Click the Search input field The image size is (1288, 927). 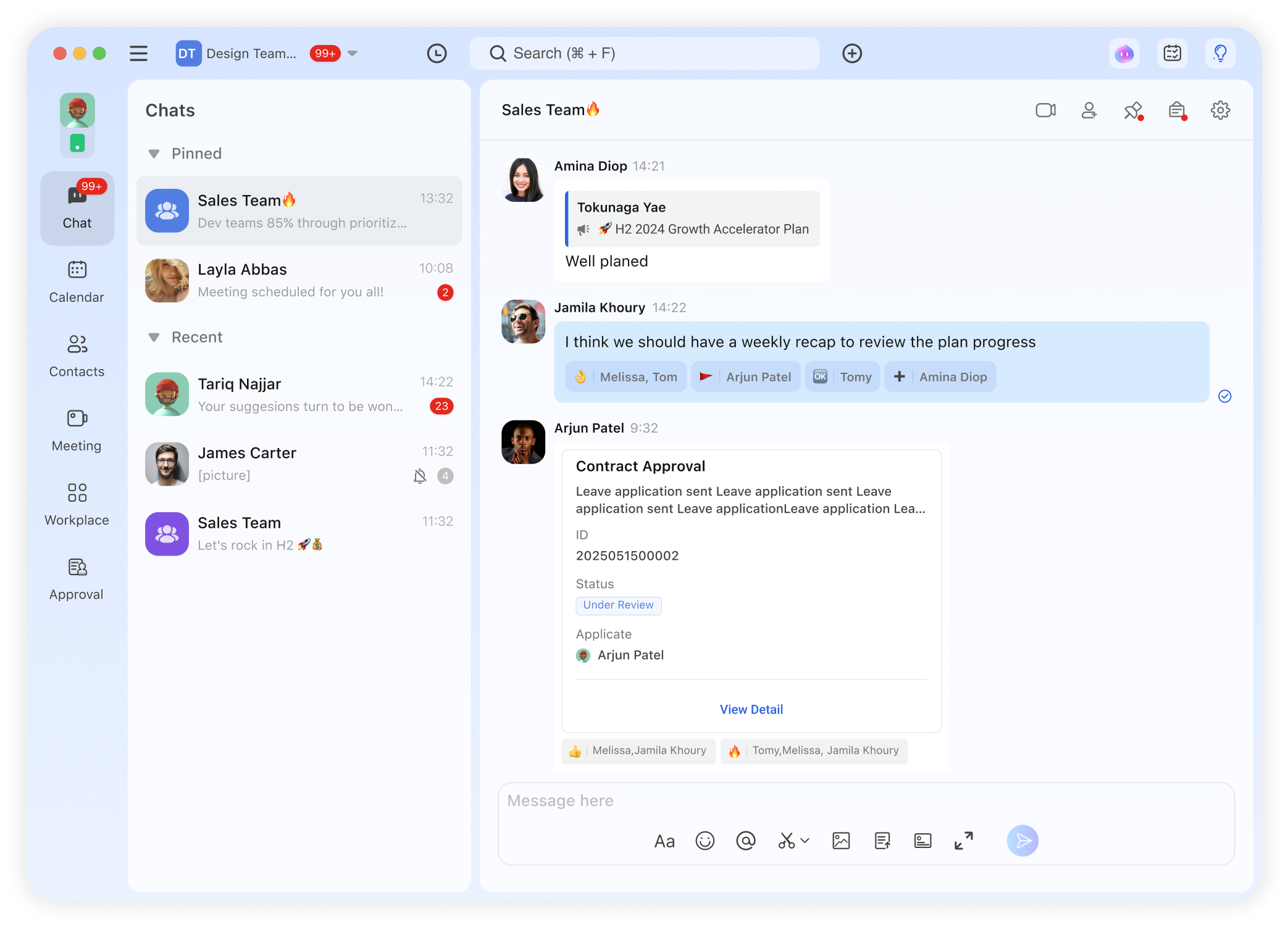(644, 54)
